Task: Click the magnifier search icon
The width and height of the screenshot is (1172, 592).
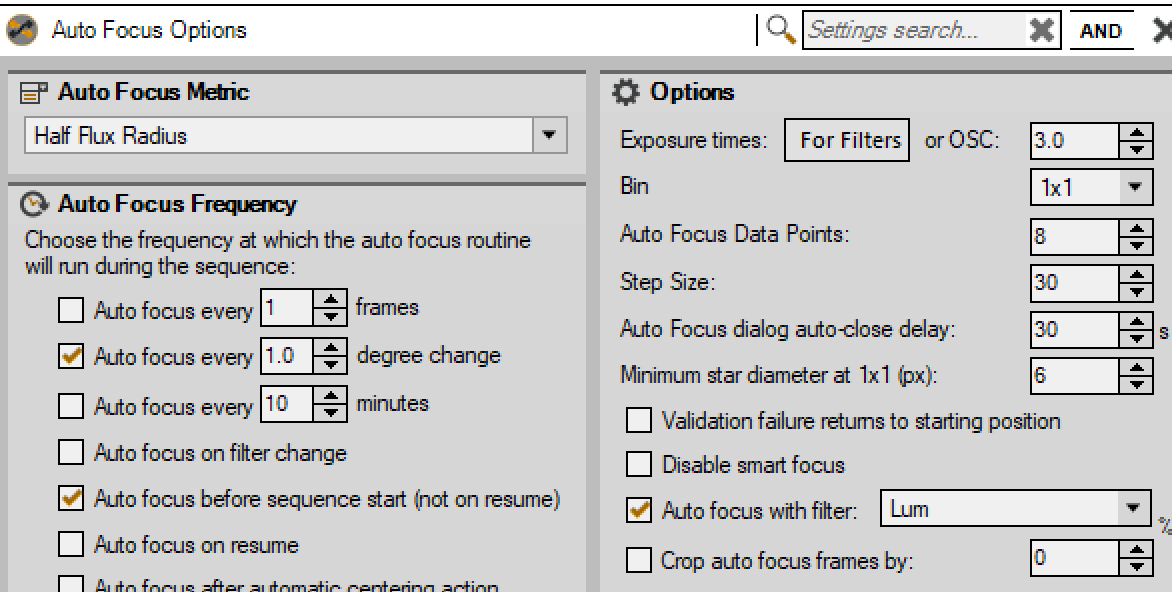Action: click(782, 30)
